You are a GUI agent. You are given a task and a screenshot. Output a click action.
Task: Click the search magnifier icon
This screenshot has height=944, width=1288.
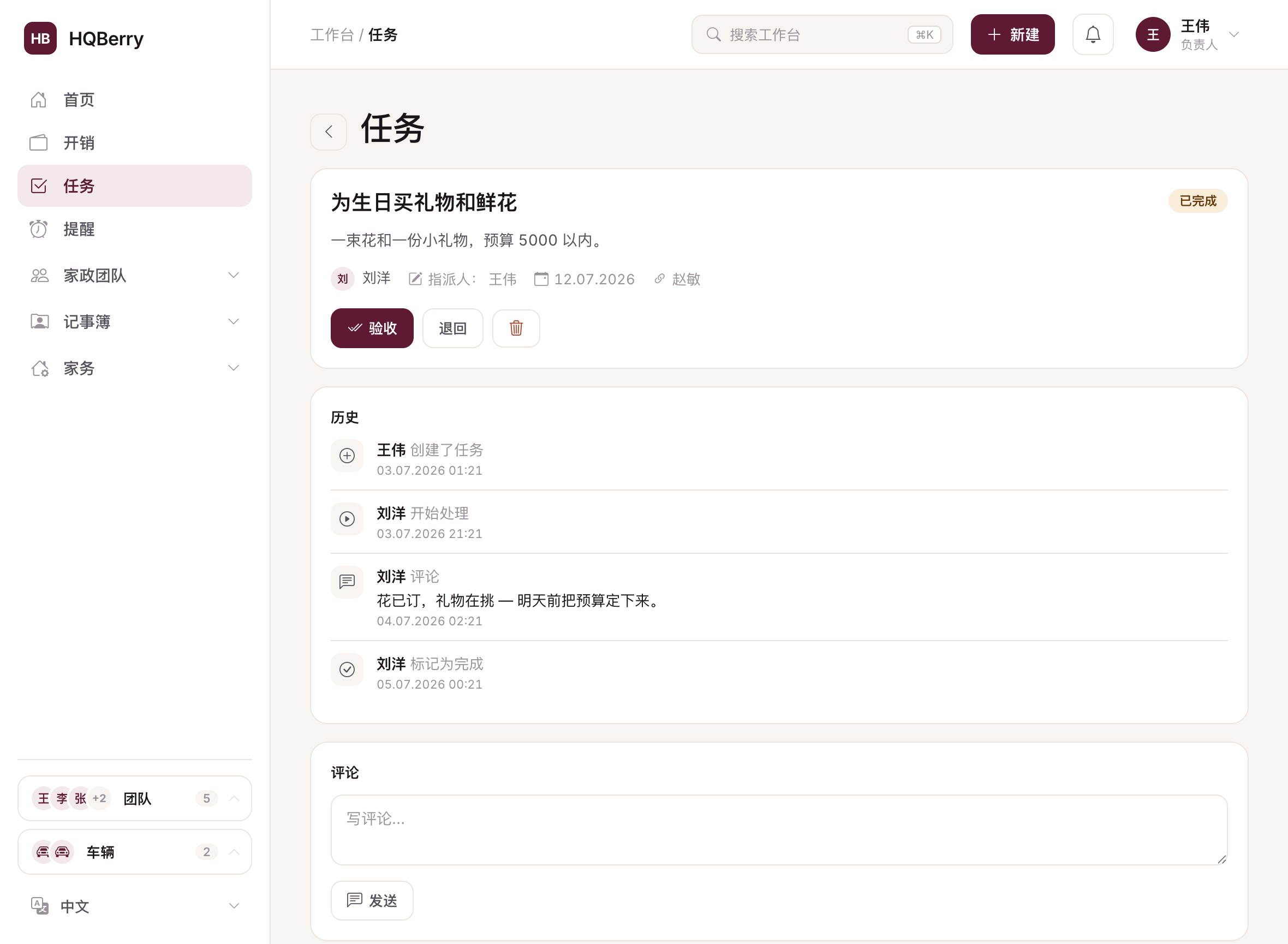[x=714, y=35]
